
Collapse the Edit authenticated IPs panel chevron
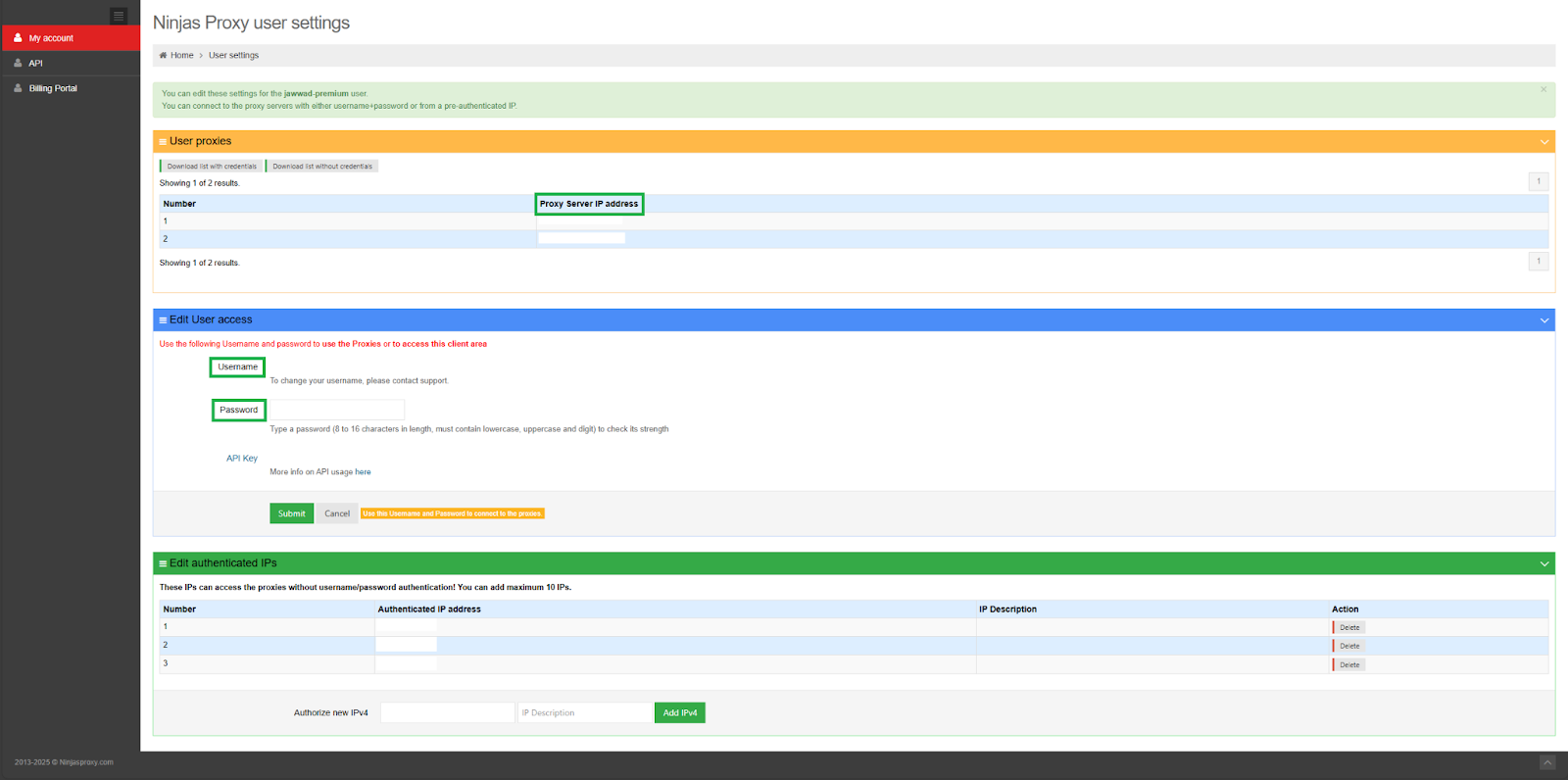(1544, 563)
